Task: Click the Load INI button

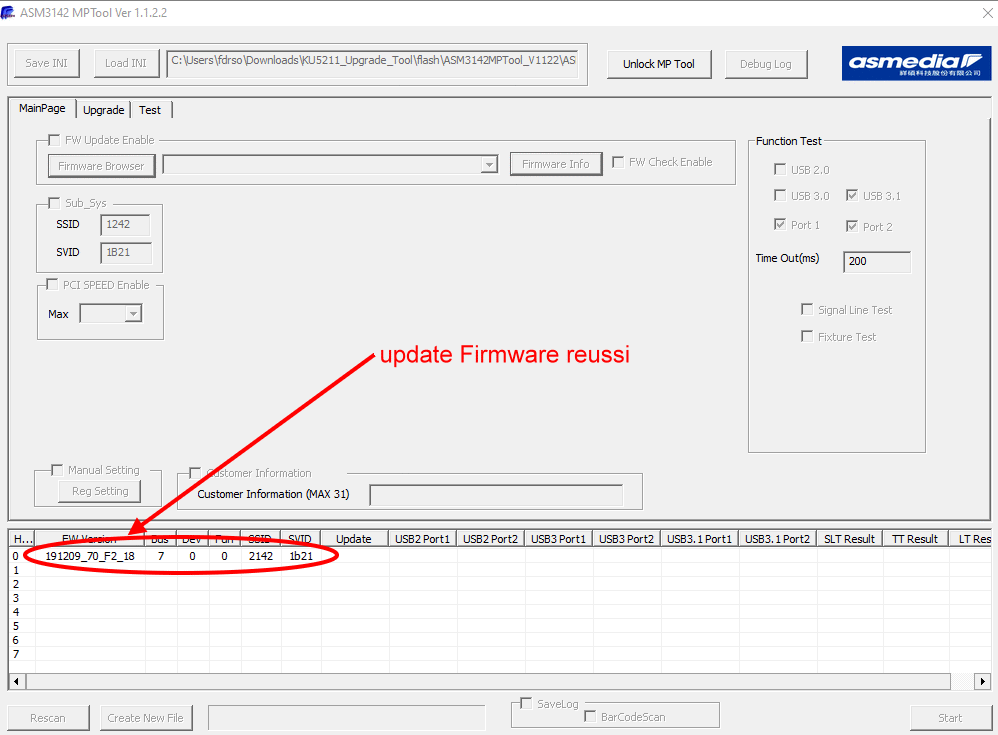Action: [126, 63]
